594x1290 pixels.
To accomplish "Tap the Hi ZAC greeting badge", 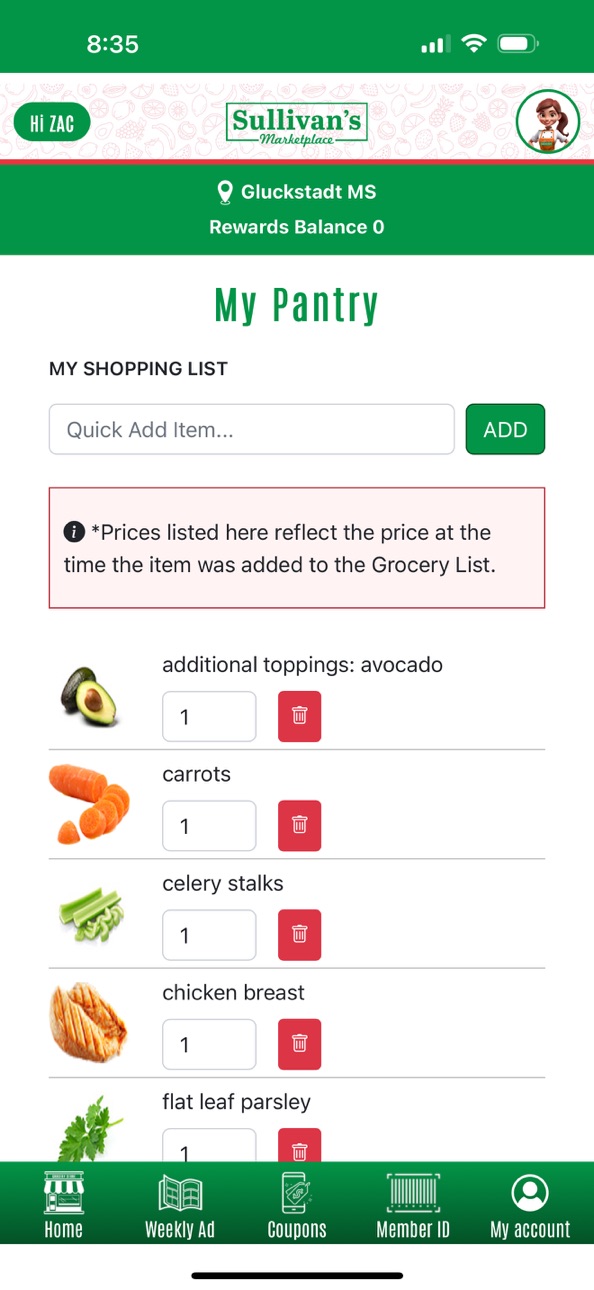I will tap(52, 124).
